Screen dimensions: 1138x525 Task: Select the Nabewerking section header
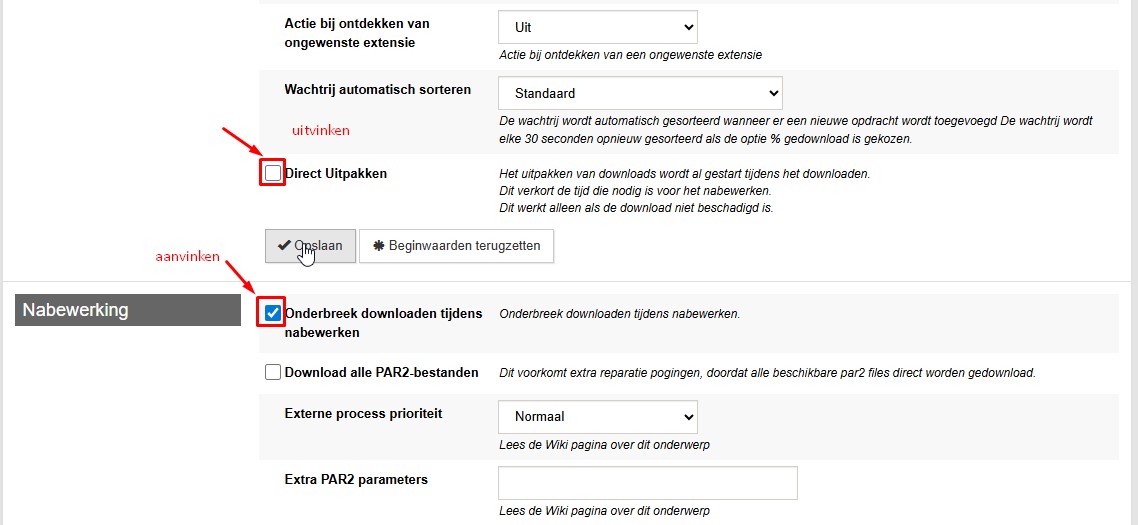click(x=128, y=310)
